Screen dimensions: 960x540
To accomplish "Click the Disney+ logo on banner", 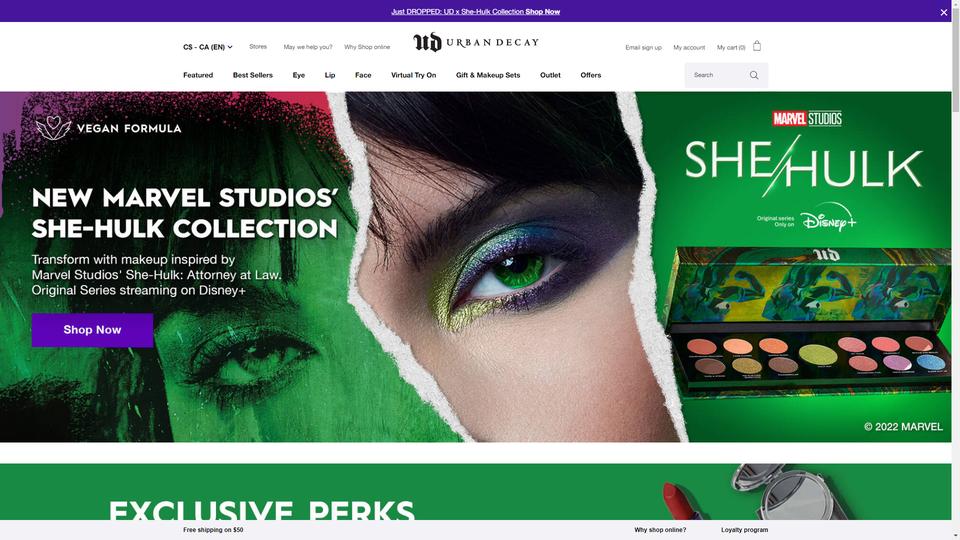I will click(x=828, y=218).
